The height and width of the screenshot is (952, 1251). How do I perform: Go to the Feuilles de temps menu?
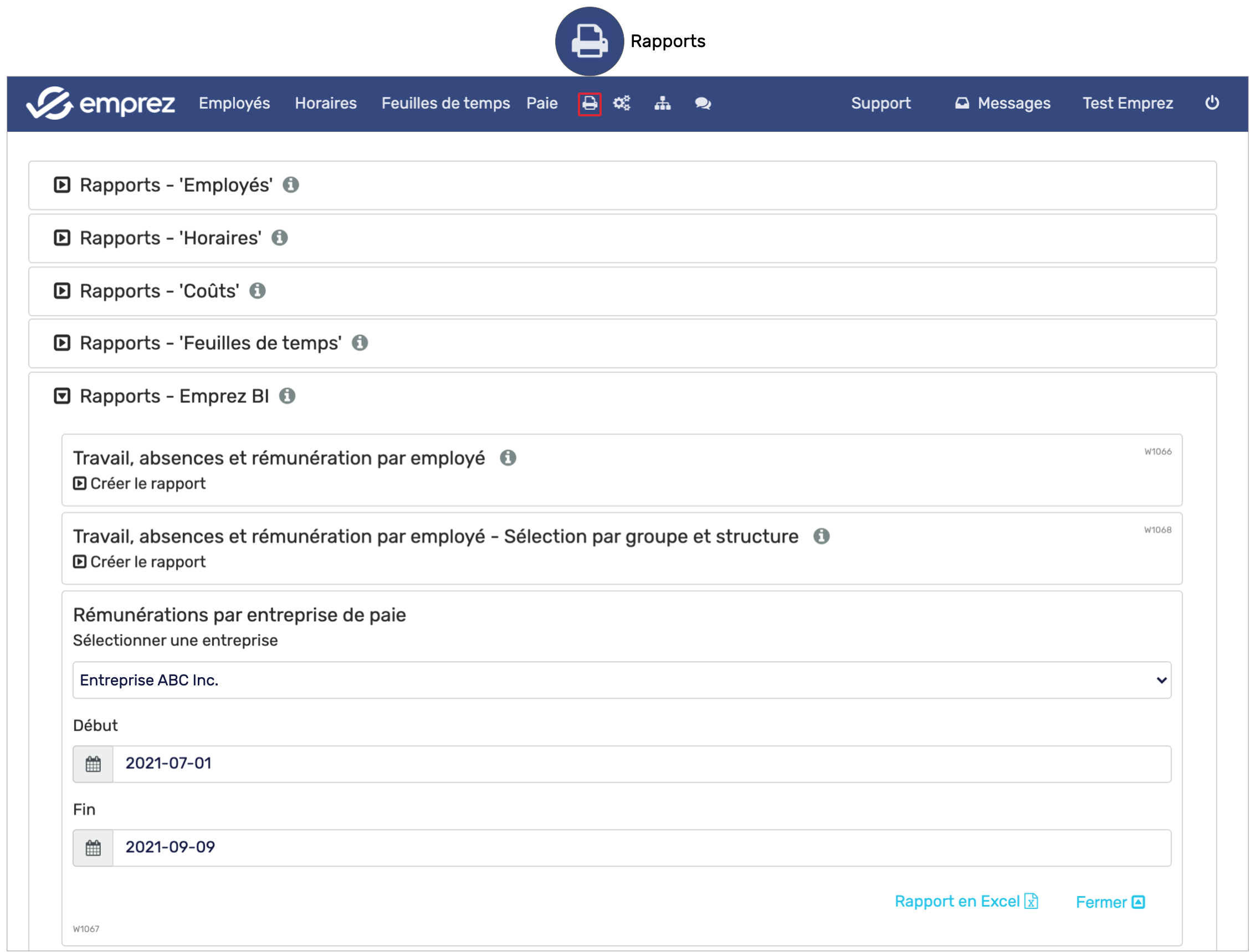(445, 104)
